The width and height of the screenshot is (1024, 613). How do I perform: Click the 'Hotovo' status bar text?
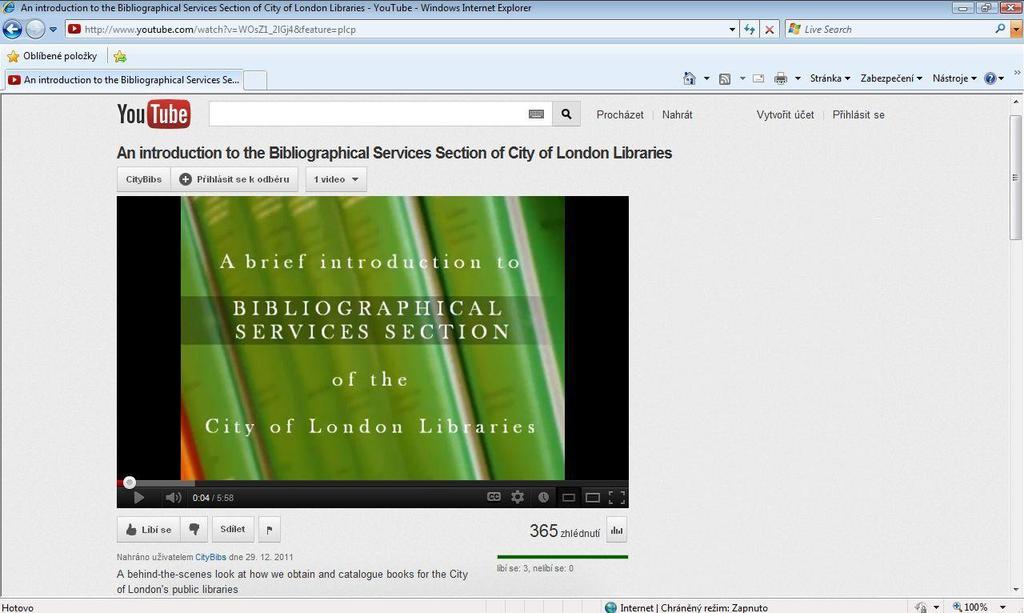pos(18,608)
